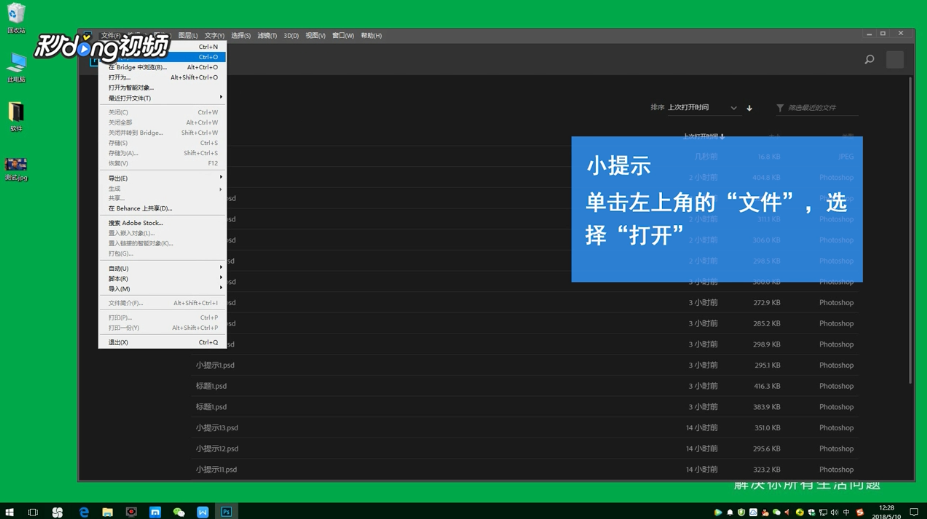Click the Windows Start button
The width and height of the screenshot is (927, 519).
tap(9, 512)
